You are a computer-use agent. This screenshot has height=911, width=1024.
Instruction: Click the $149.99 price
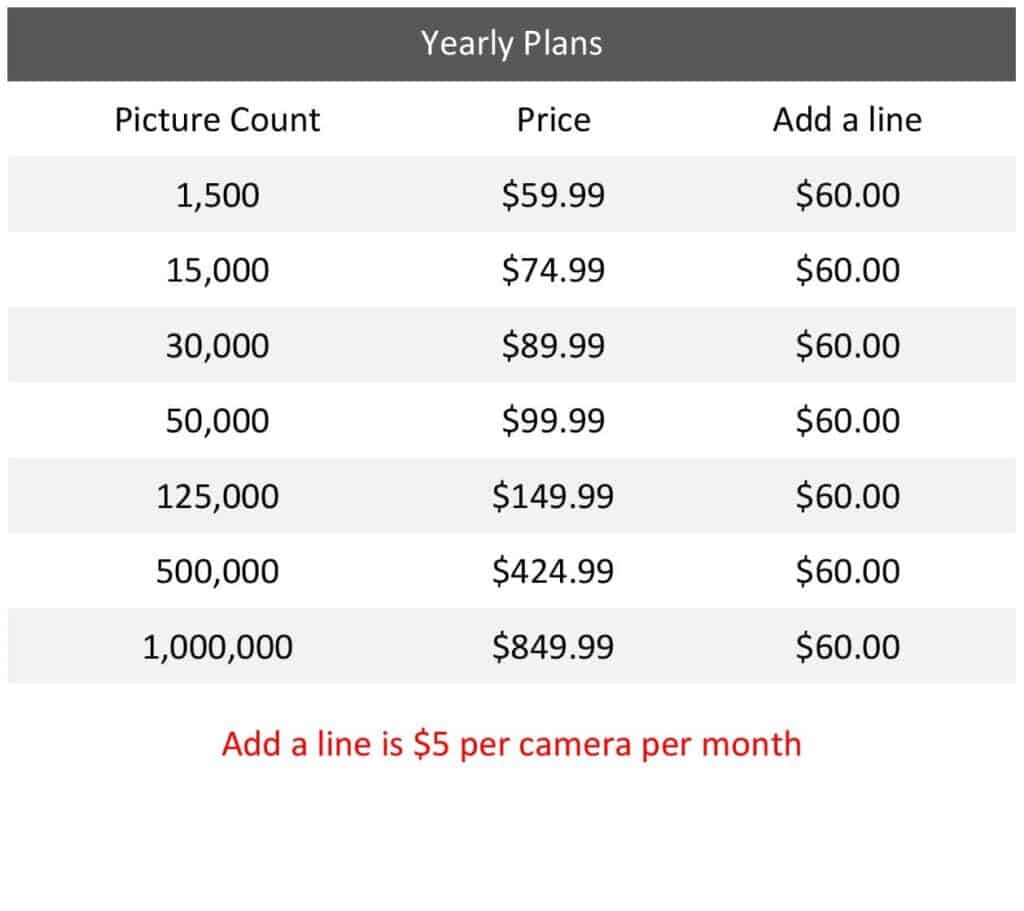(553, 496)
